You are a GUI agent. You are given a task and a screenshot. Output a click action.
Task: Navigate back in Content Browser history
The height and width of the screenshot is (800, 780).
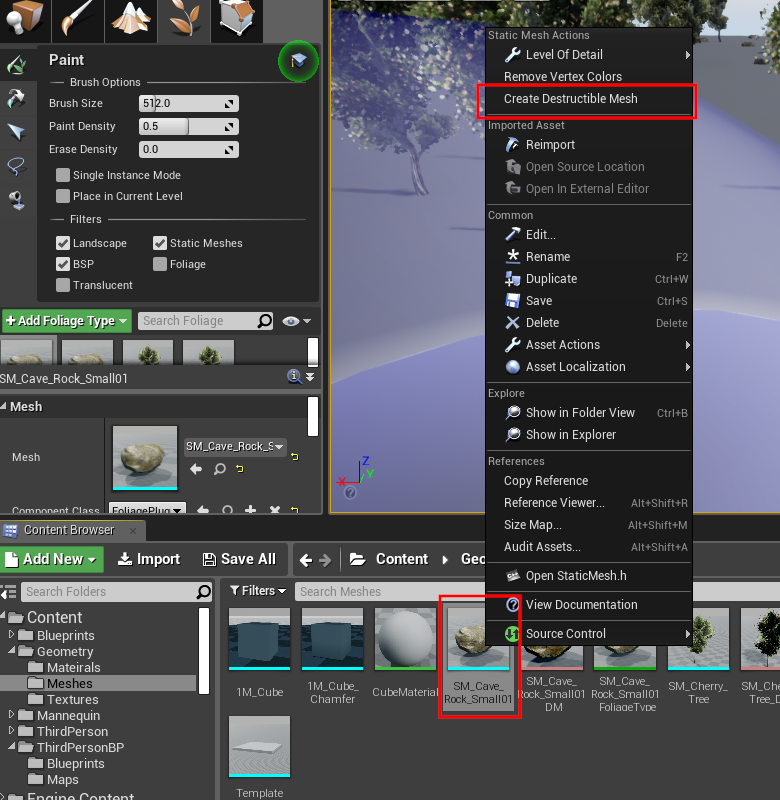tap(306, 560)
